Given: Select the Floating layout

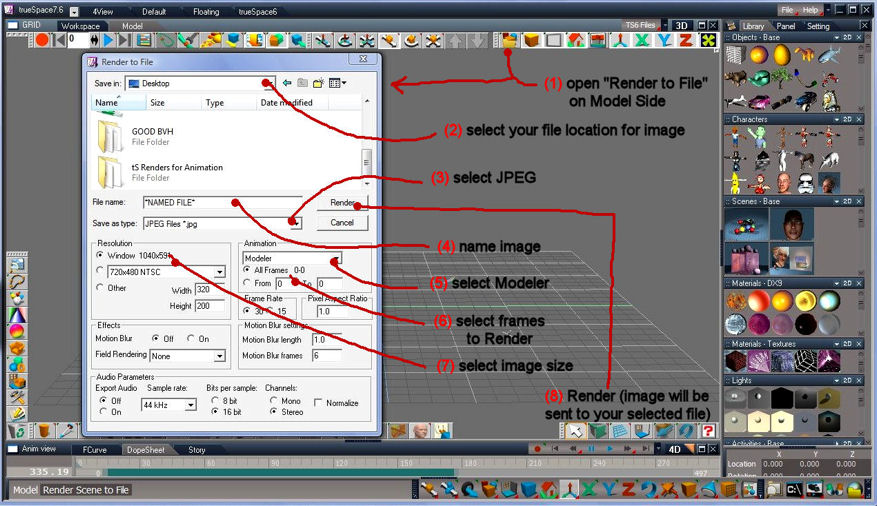Looking at the screenshot, I should point(206,11).
